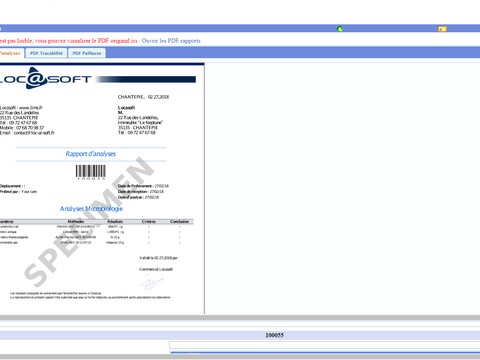Click the empty input field below 100055
Image resolution: width=480 pixels, height=360 pixels.
(x=325, y=345)
